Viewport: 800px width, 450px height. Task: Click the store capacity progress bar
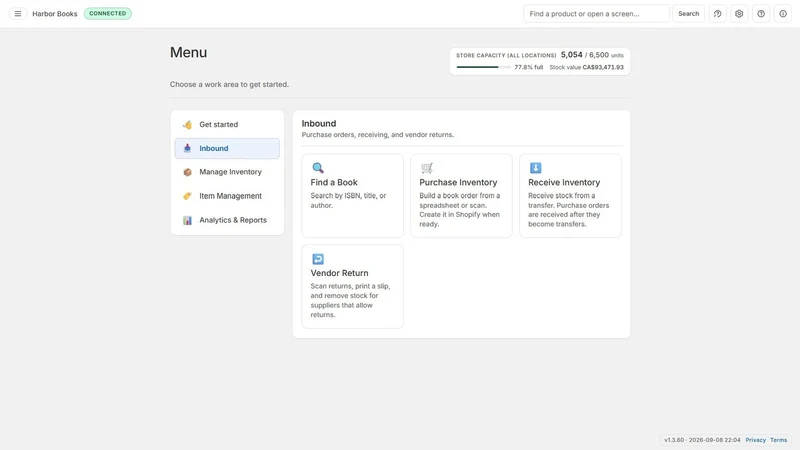pos(483,67)
